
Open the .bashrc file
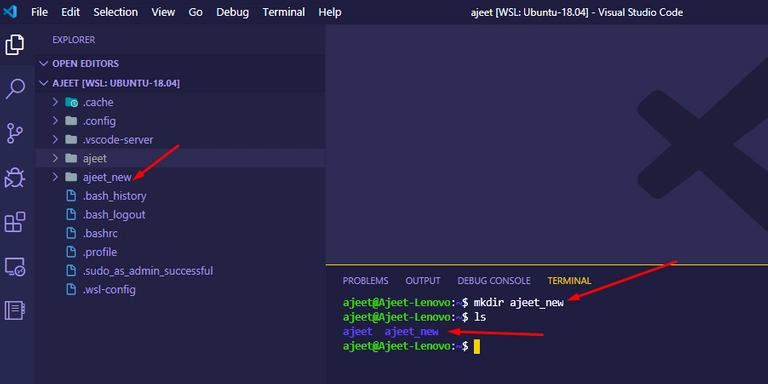[x=100, y=233]
